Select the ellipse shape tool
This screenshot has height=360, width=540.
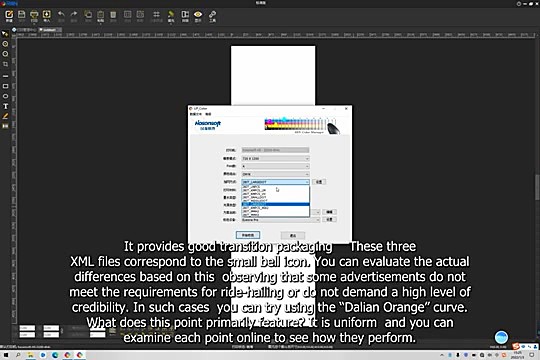point(5,96)
